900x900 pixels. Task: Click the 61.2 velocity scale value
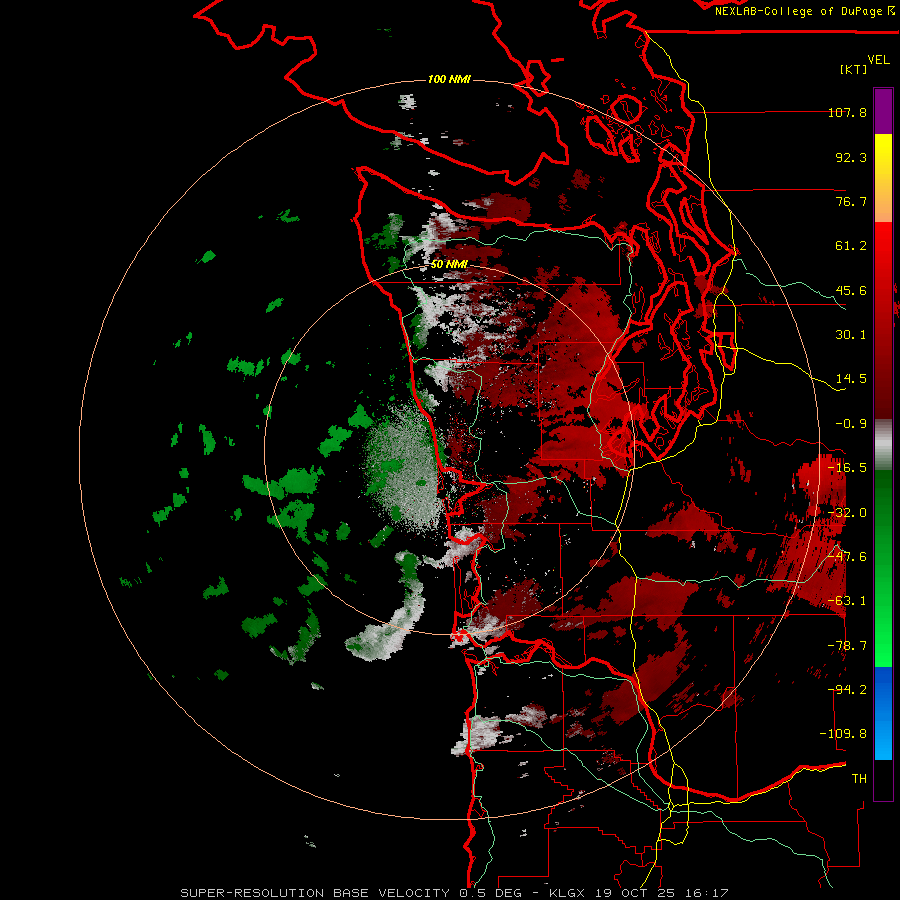[851, 246]
